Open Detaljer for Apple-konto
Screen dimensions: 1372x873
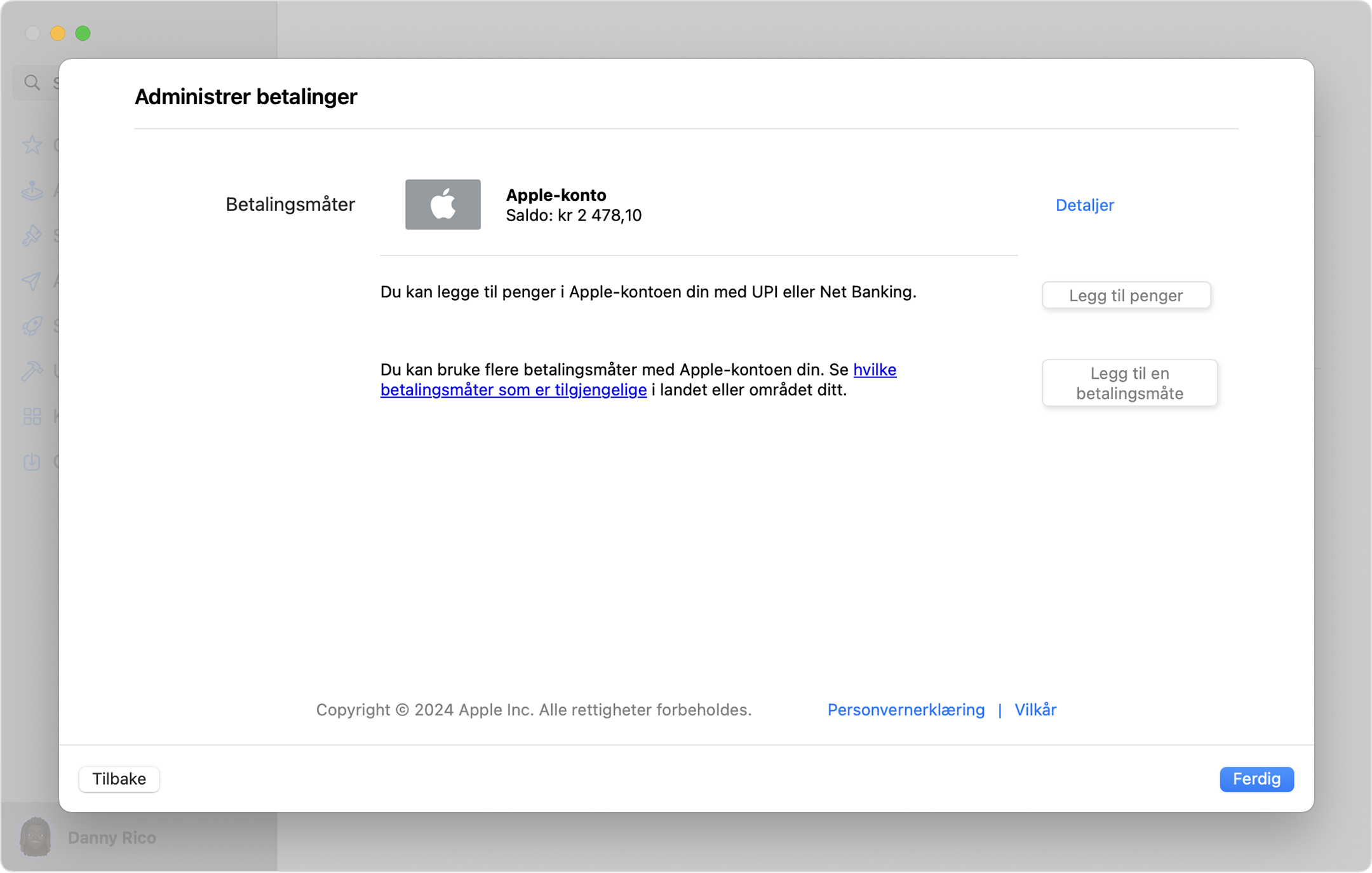(x=1084, y=205)
